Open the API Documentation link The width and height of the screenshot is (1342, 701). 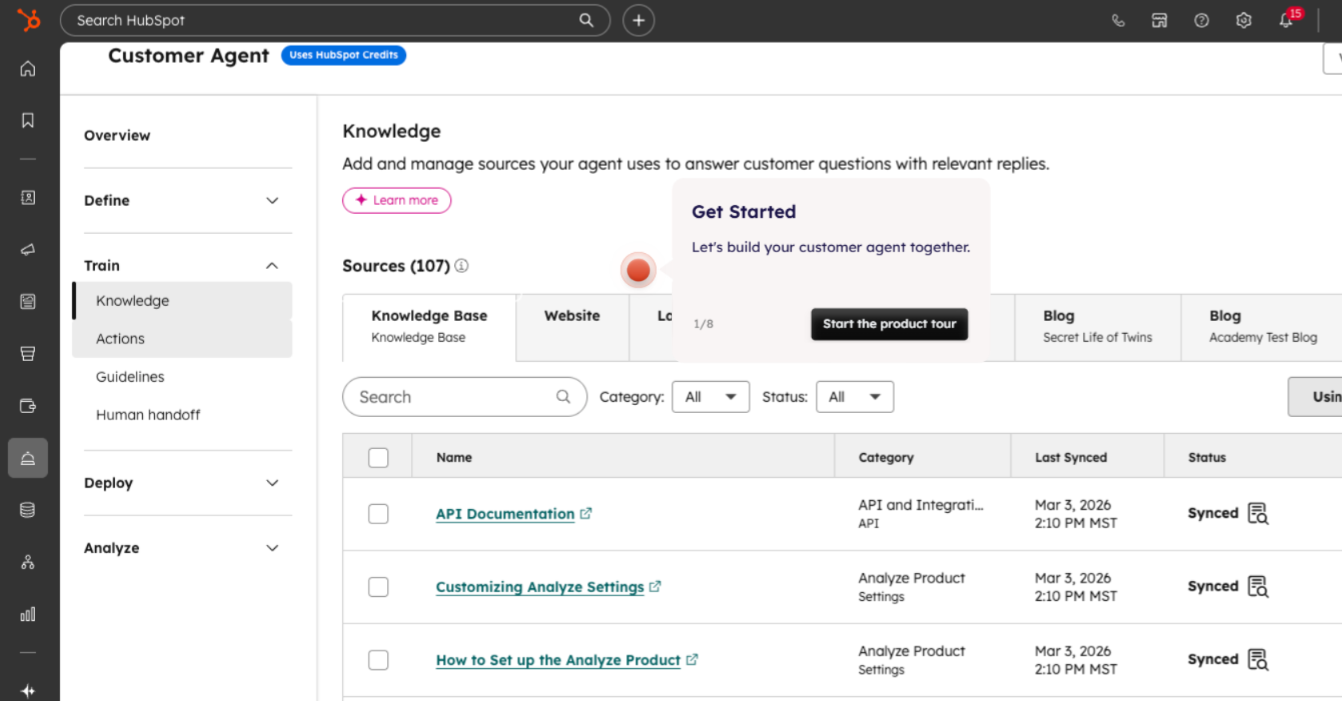pyautogui.click(x=505, y=514)
